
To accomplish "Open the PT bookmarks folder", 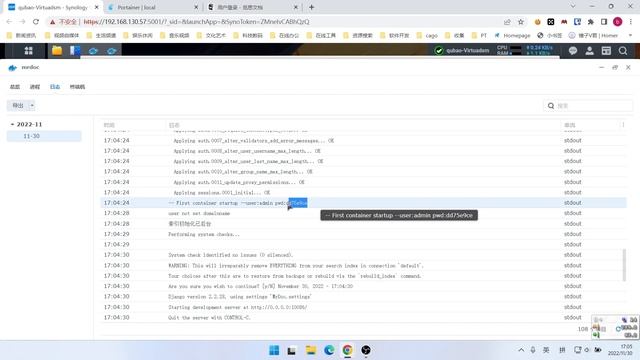I will coord(480,36).
